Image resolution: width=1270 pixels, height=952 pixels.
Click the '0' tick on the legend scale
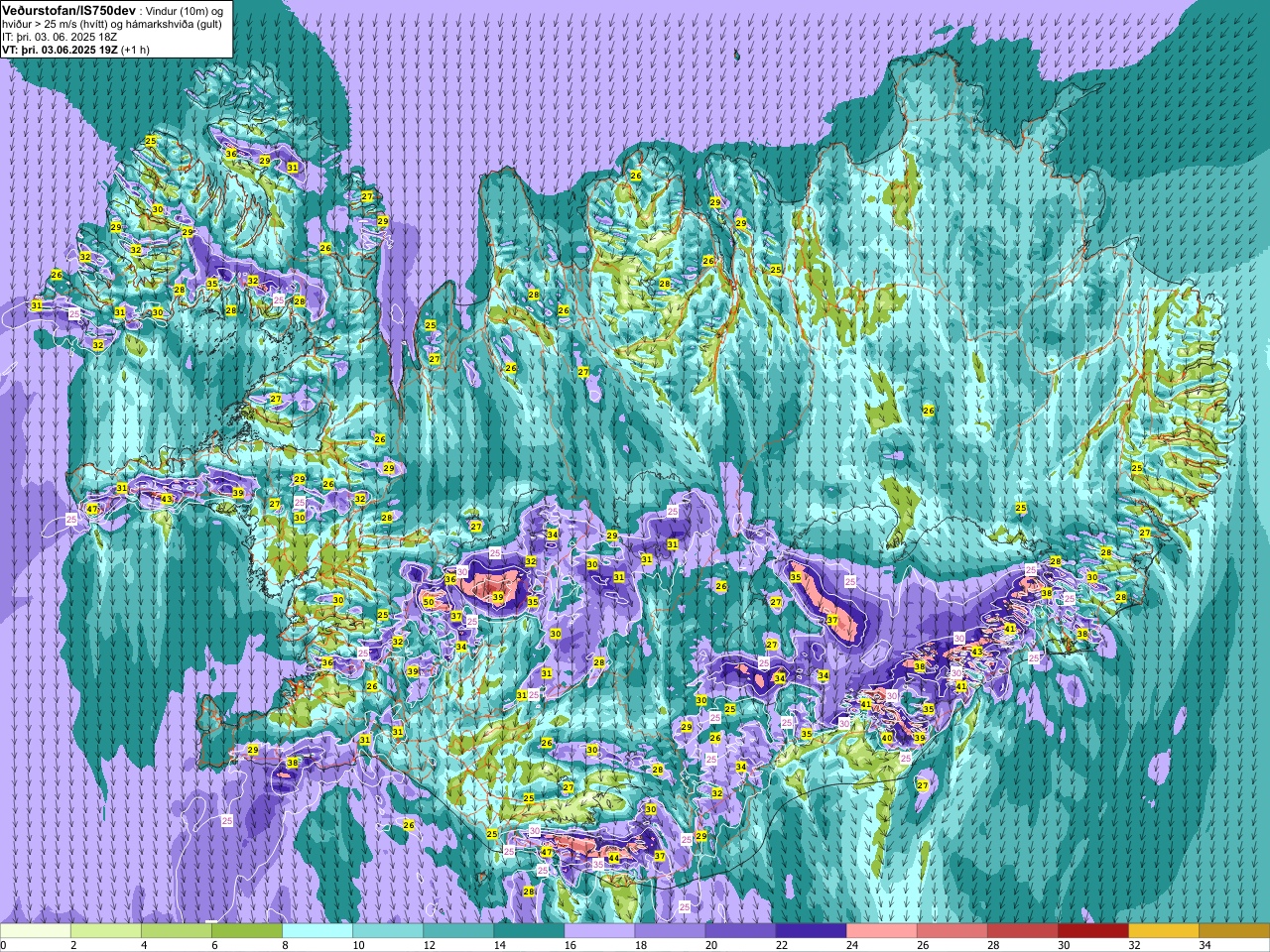pyautogui.click(x=4, y=945)
